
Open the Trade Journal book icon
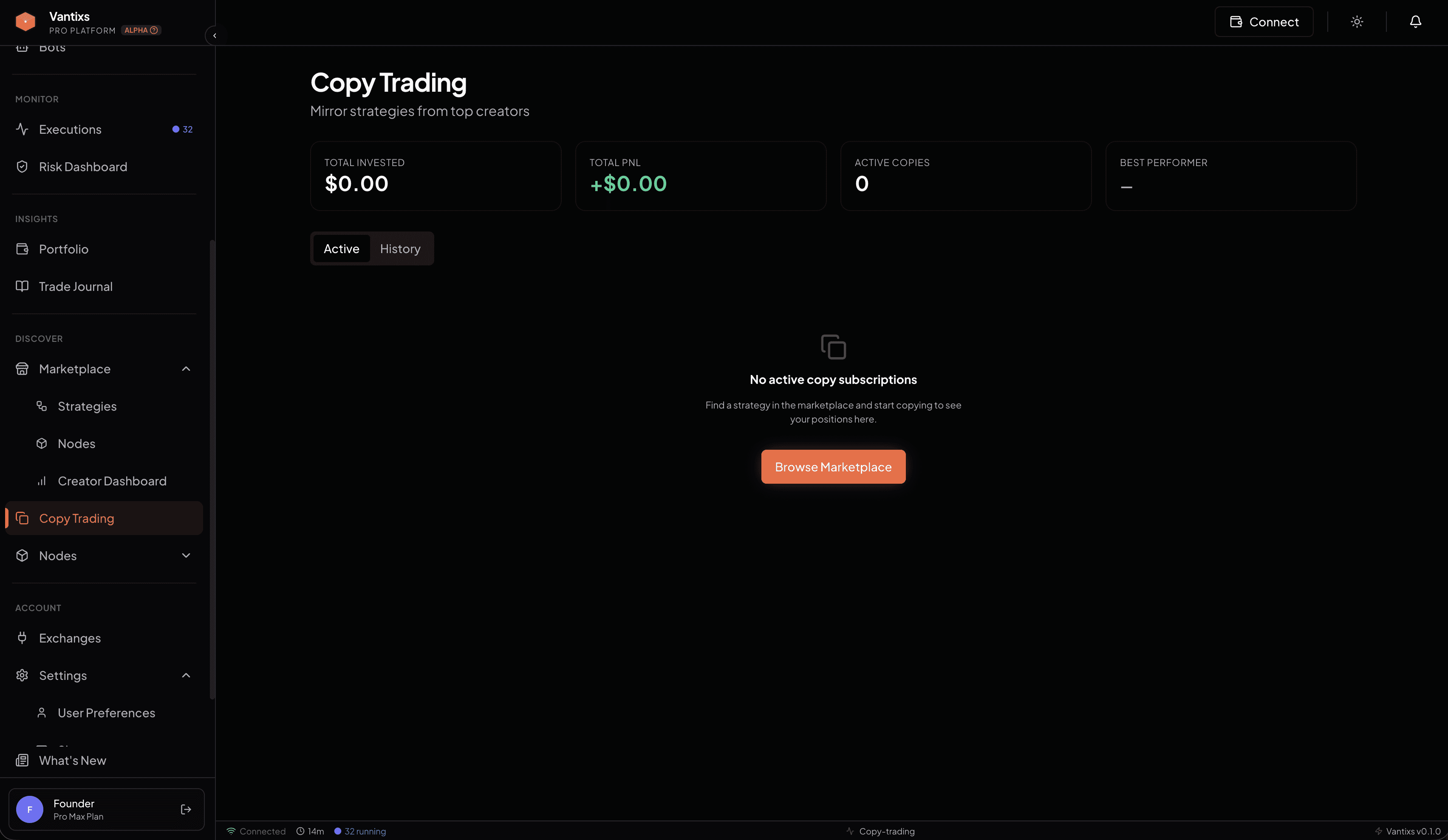coord(22,286)
